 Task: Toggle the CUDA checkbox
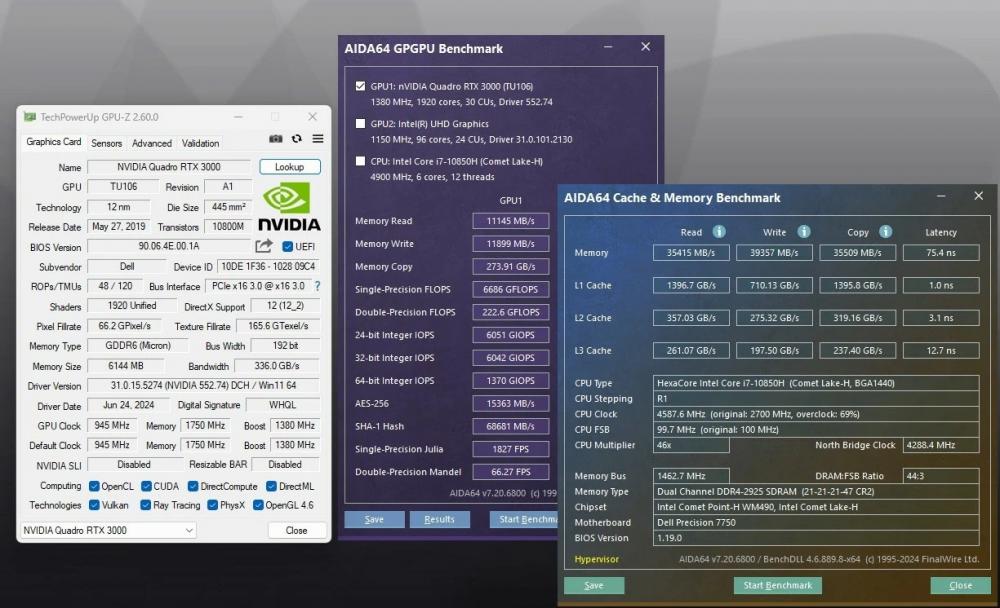[x=146, y=486]
